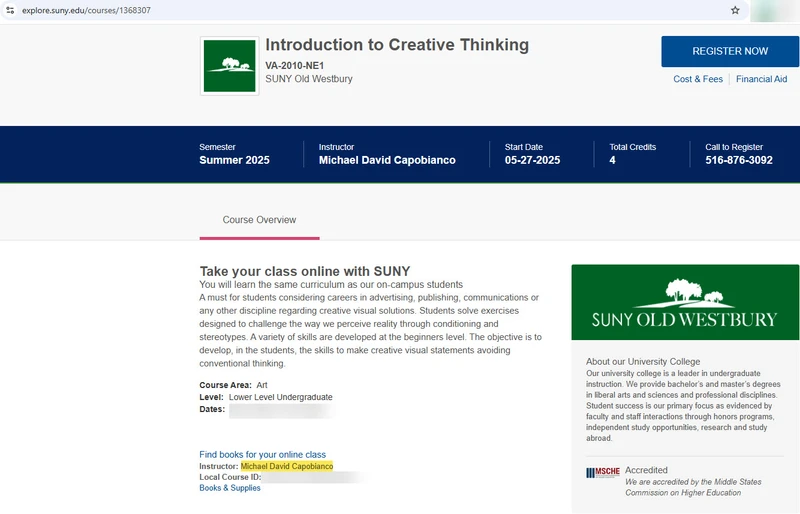800x514 pixels.
Task: Open the Financial Aid link
Action: coord(761,79)
